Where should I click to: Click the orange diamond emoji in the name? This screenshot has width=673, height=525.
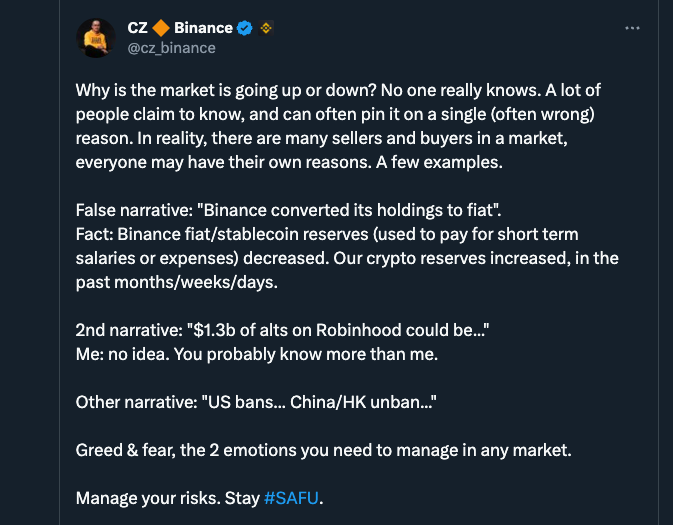click(161, 28)
